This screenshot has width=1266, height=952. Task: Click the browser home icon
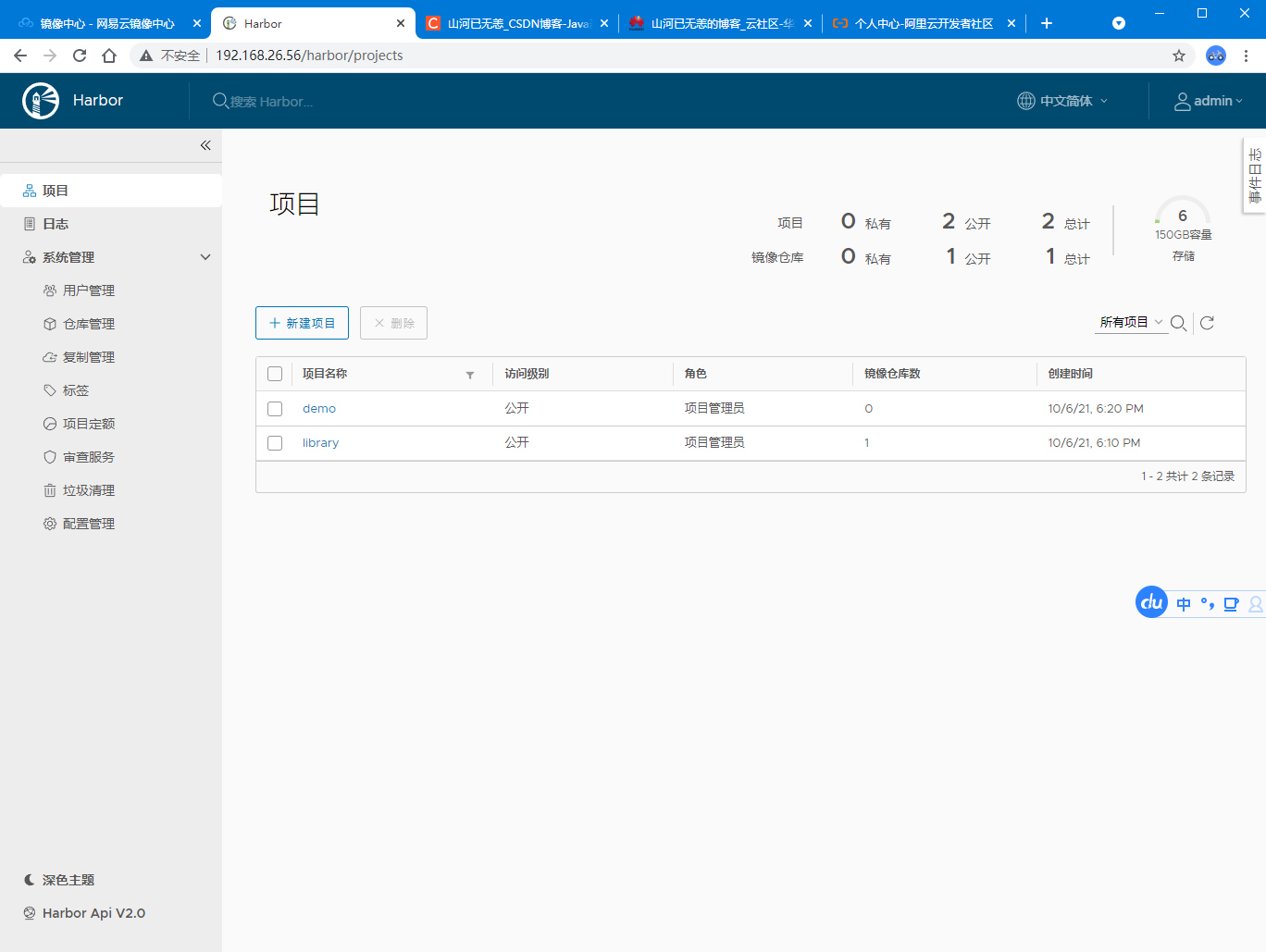109,56
